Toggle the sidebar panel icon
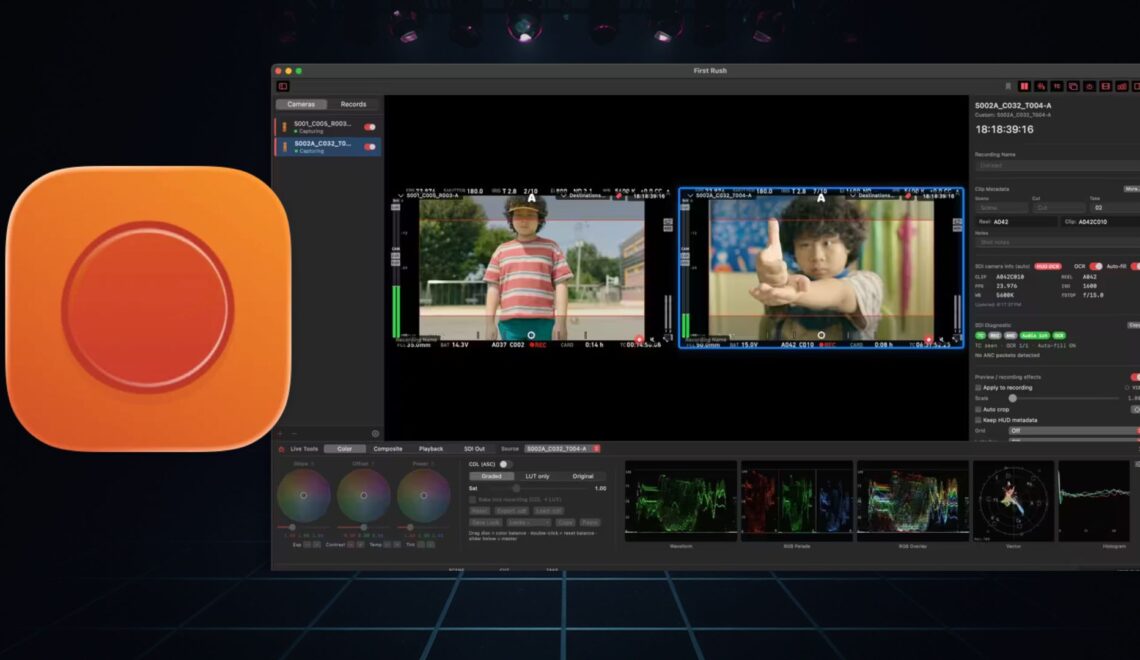 pyautogui.click(x=283, y=86)
